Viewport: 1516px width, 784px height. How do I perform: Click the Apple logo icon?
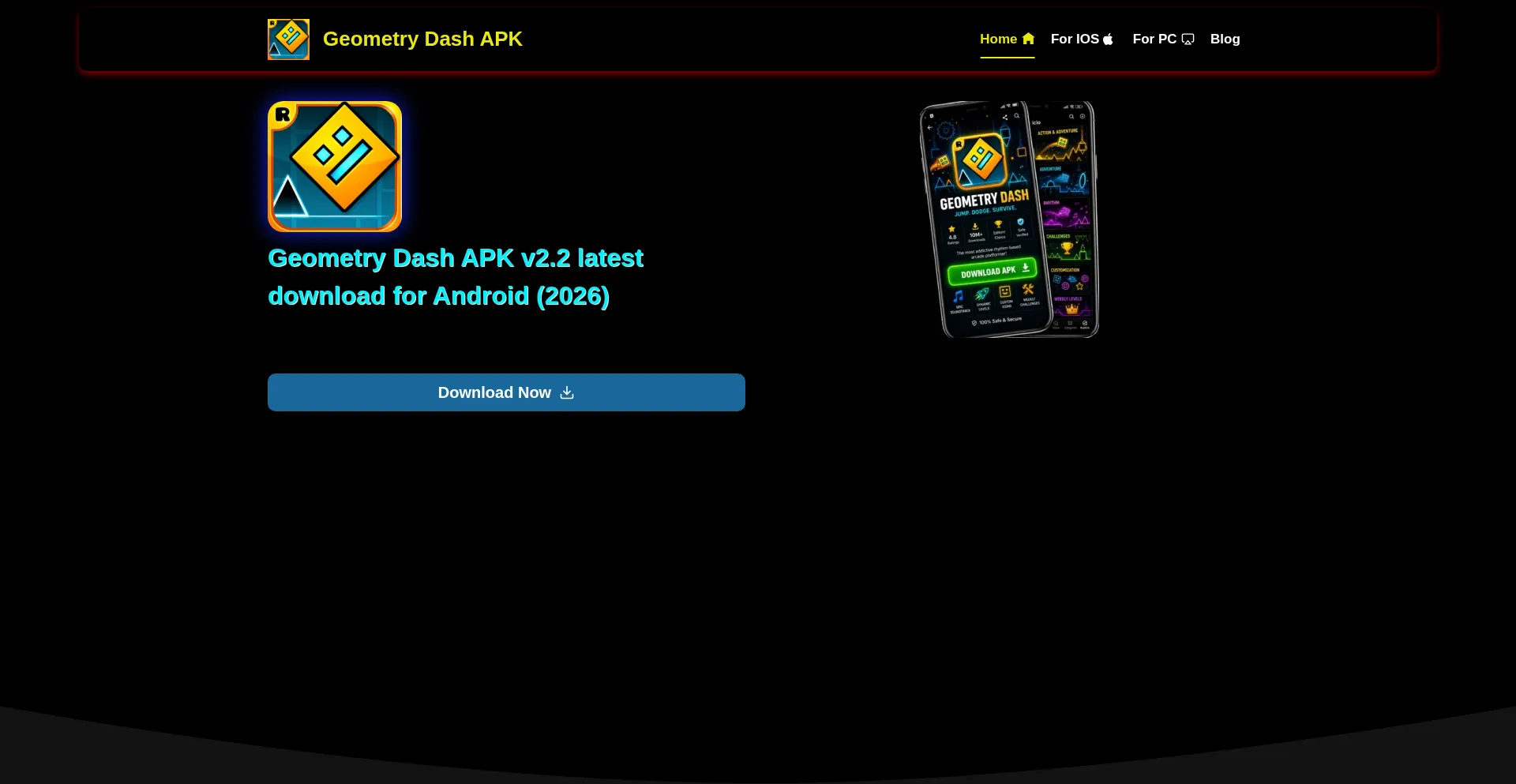pos(1108,39)
